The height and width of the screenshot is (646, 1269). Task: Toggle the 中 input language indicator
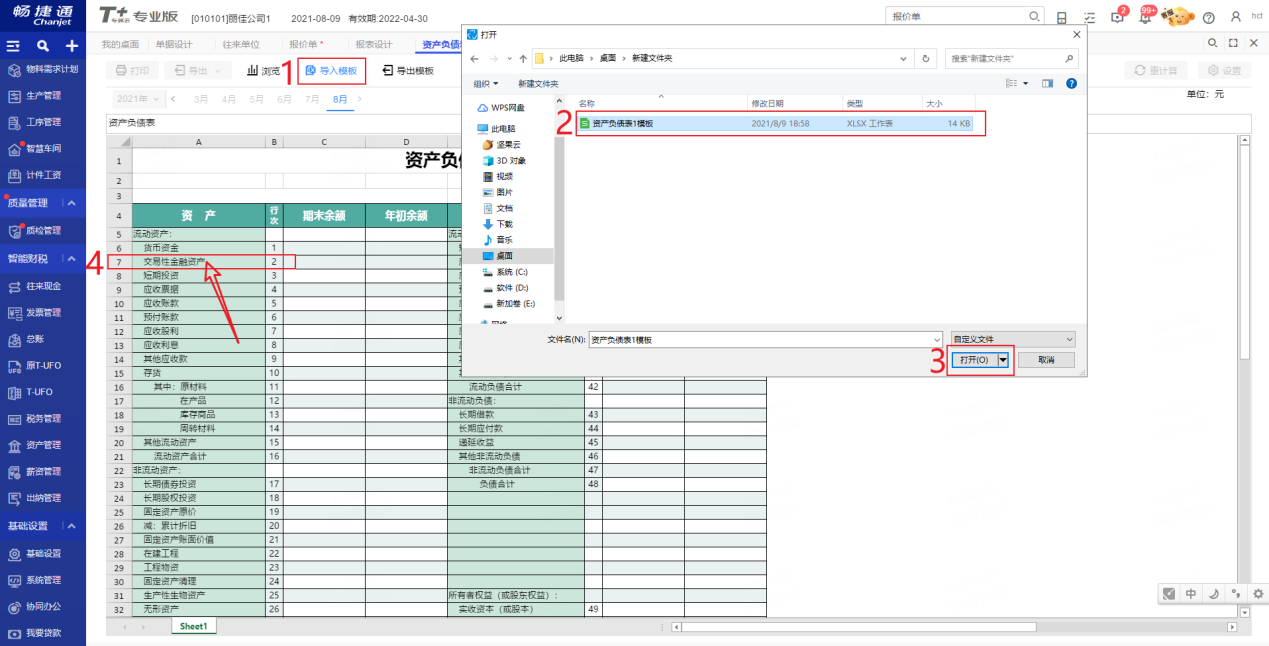pos(1191,593)
